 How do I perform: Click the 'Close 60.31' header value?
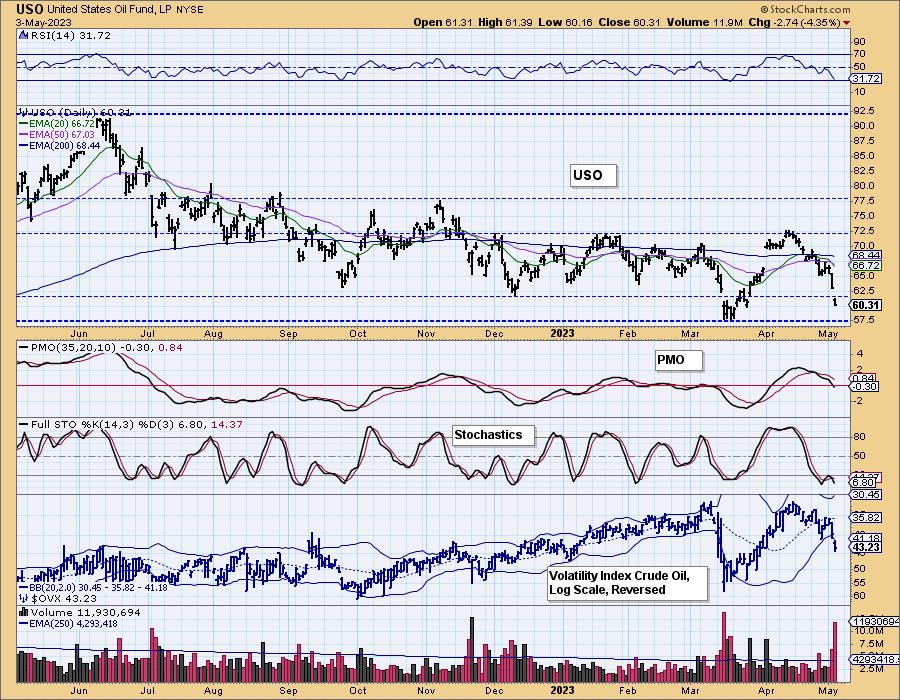coord(630,22)
